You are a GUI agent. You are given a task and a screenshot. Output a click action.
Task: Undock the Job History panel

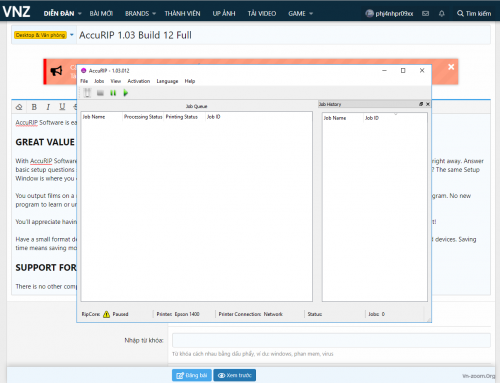421,104
